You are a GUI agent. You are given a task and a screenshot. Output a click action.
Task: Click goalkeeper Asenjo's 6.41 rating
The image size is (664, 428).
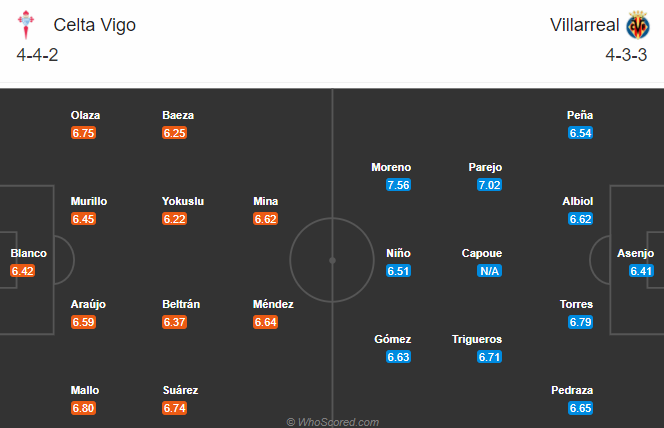point(641,271)
